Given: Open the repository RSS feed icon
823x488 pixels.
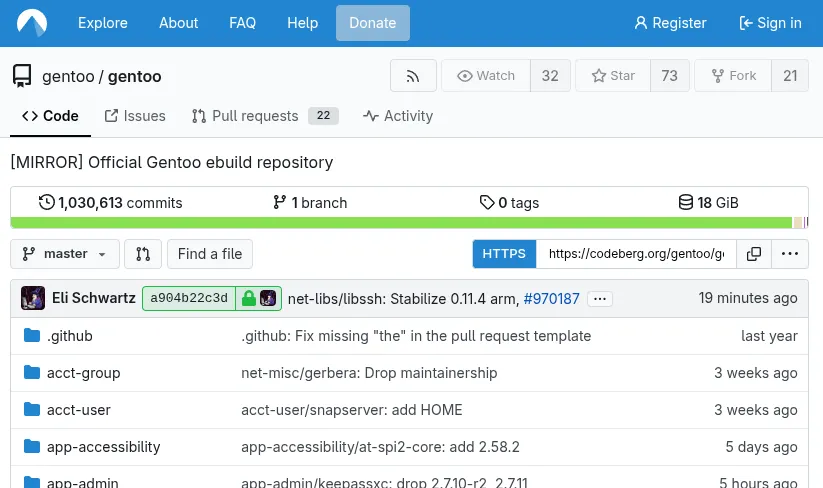Looking at the screenshot, I should [413, 76].
